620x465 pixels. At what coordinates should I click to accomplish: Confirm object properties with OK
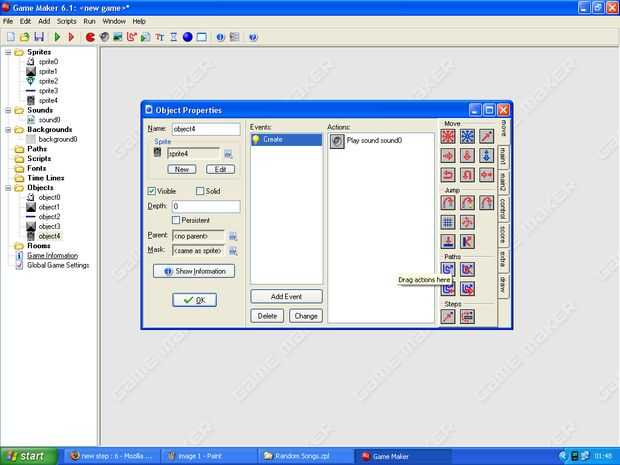[195, 300]
